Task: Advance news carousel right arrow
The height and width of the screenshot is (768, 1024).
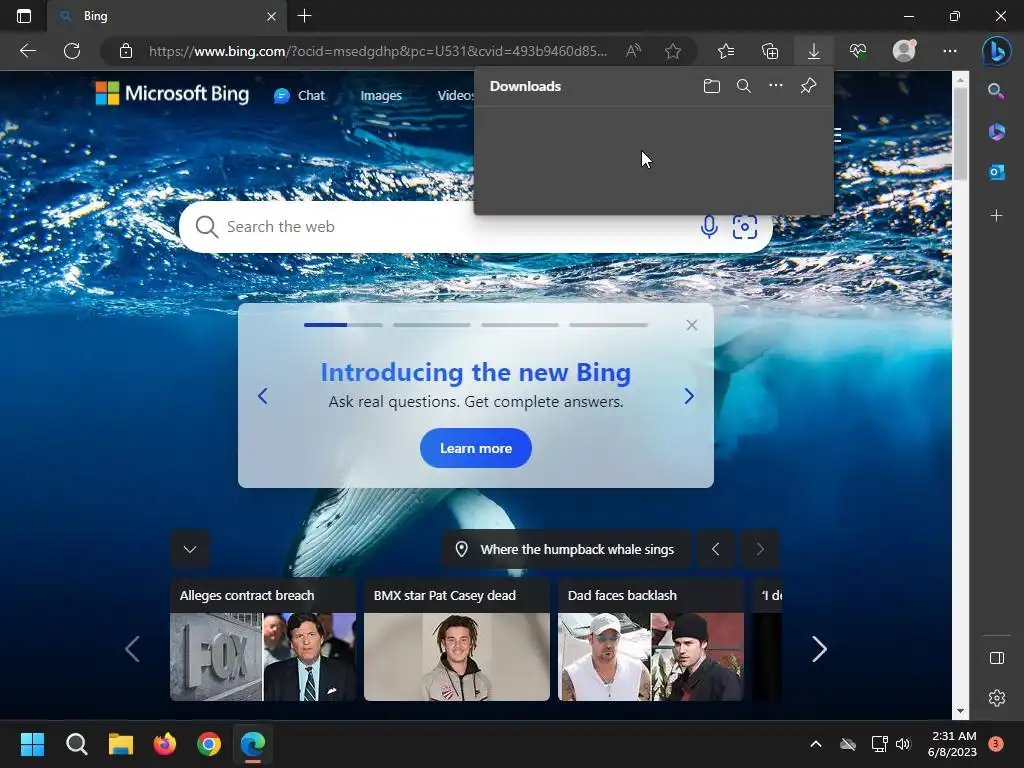Action: pyautogui.click(x=819, y=648)
